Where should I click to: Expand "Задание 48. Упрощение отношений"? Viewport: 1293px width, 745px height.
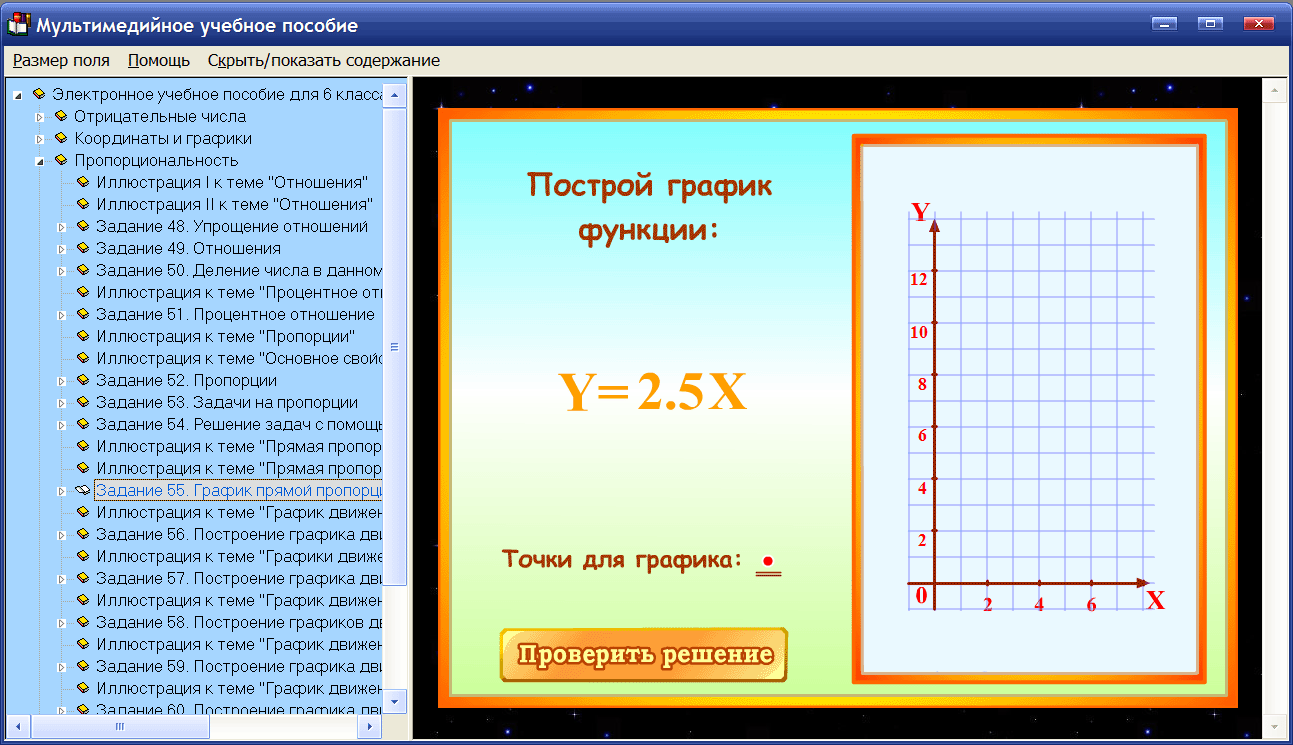(60, 225)
